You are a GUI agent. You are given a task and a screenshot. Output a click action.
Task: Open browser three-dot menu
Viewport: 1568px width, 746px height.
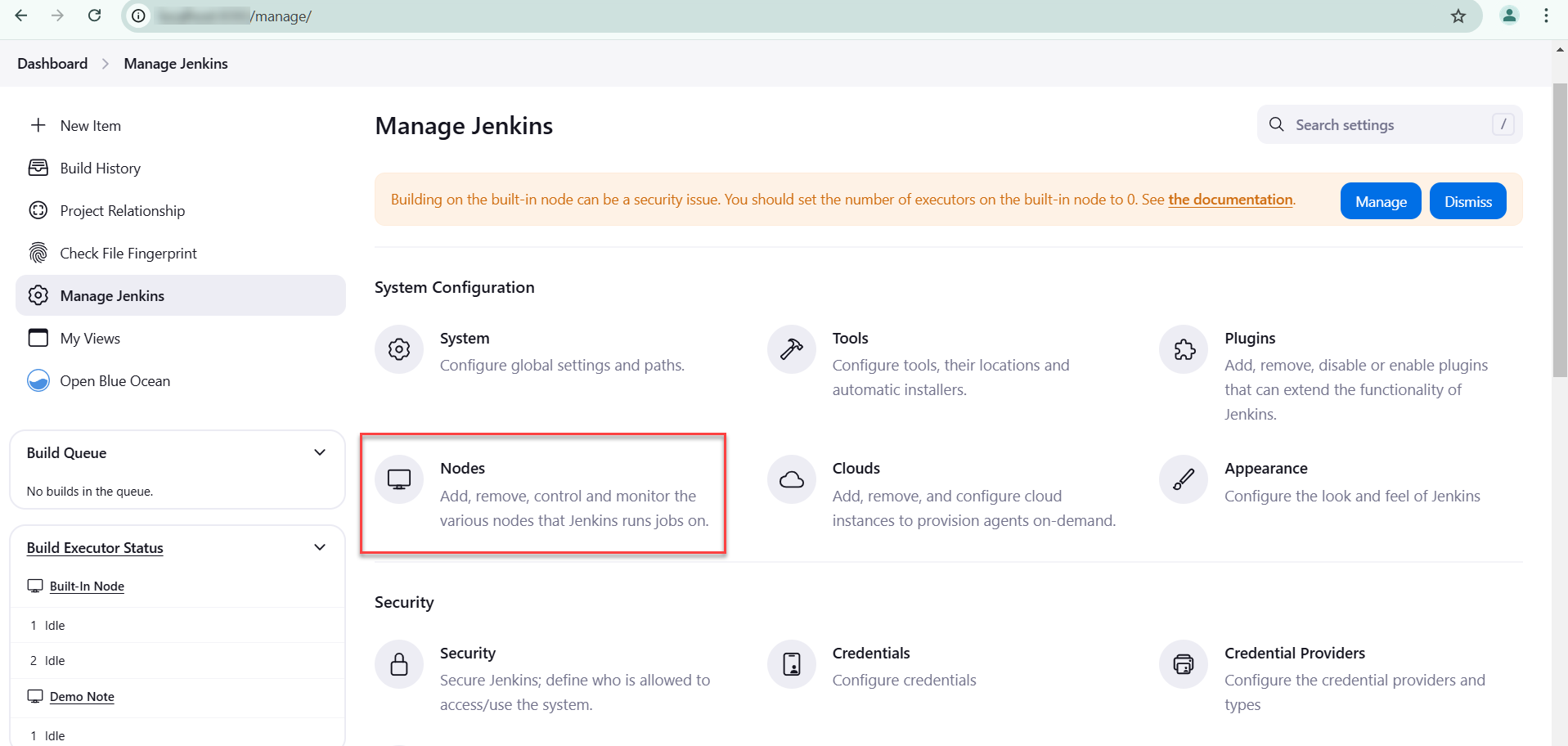tap(1546, 16)
